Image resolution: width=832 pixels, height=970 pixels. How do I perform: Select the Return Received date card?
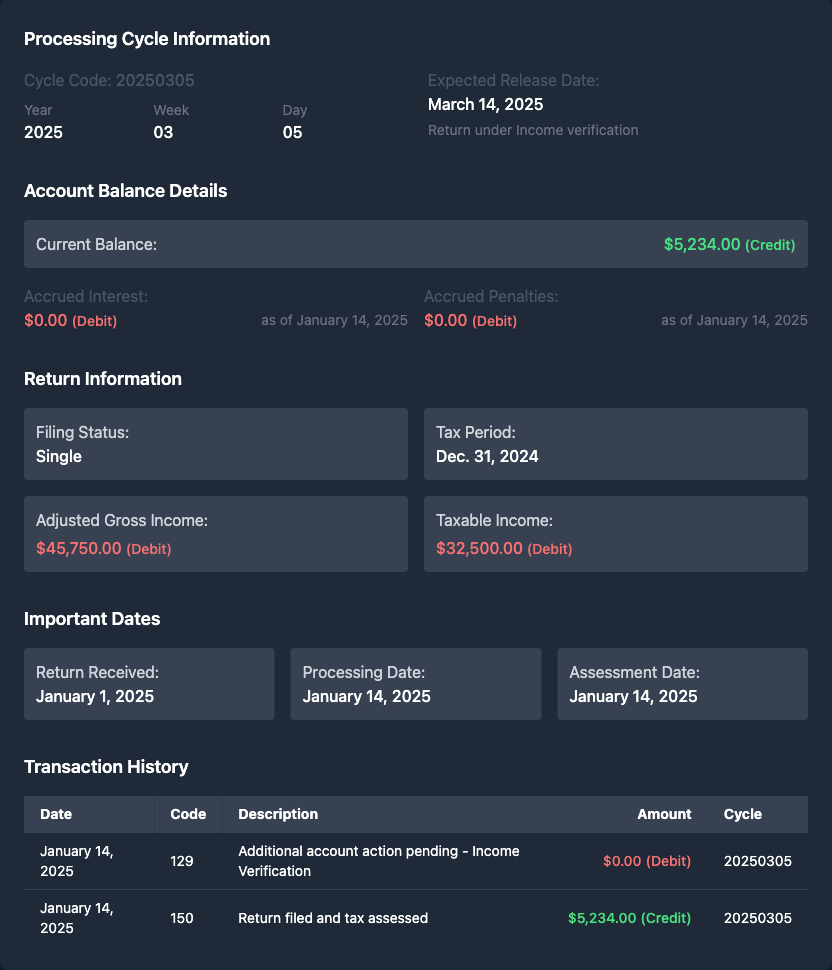point(149,684)
